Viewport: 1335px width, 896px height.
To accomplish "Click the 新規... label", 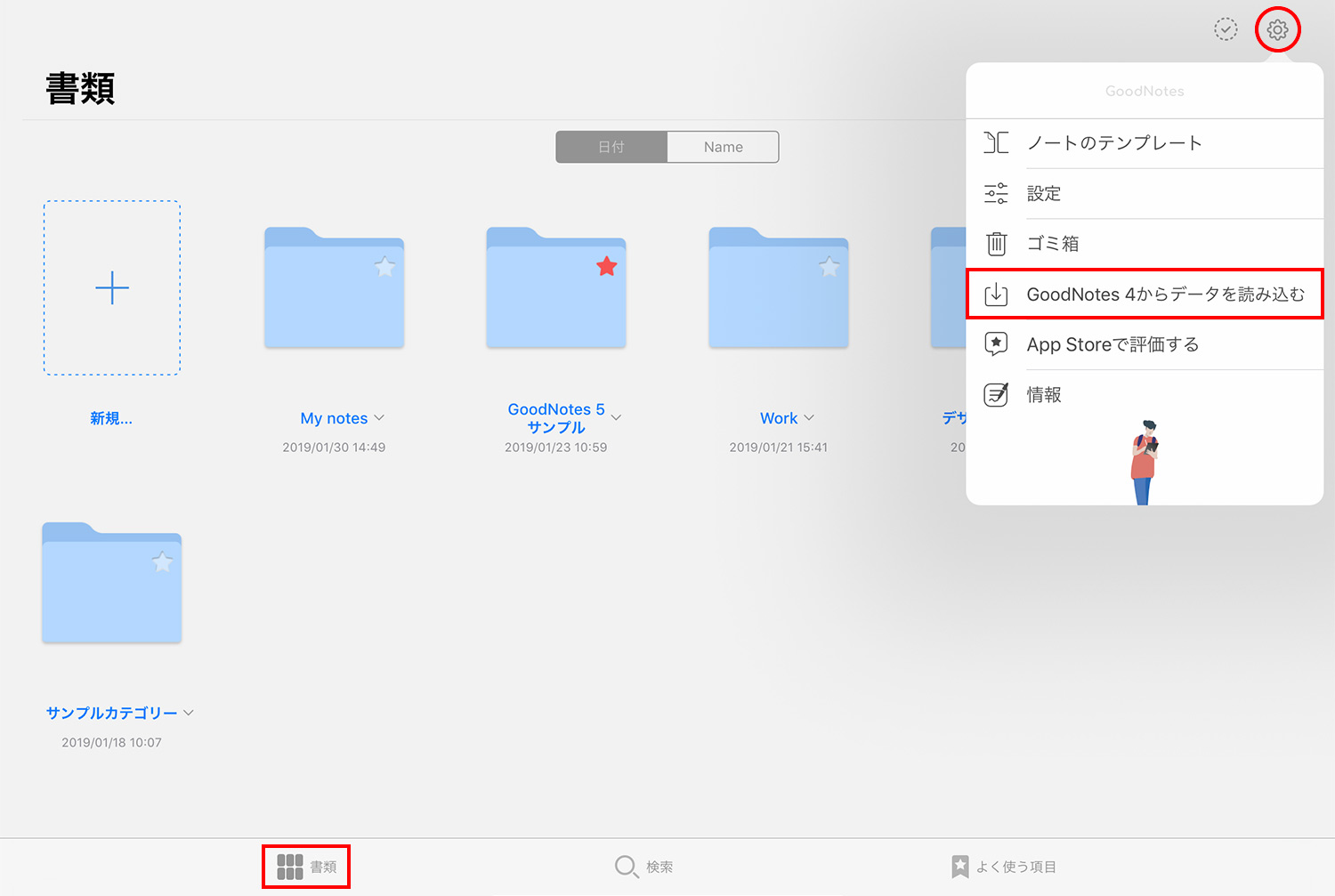I will point(111,418).
